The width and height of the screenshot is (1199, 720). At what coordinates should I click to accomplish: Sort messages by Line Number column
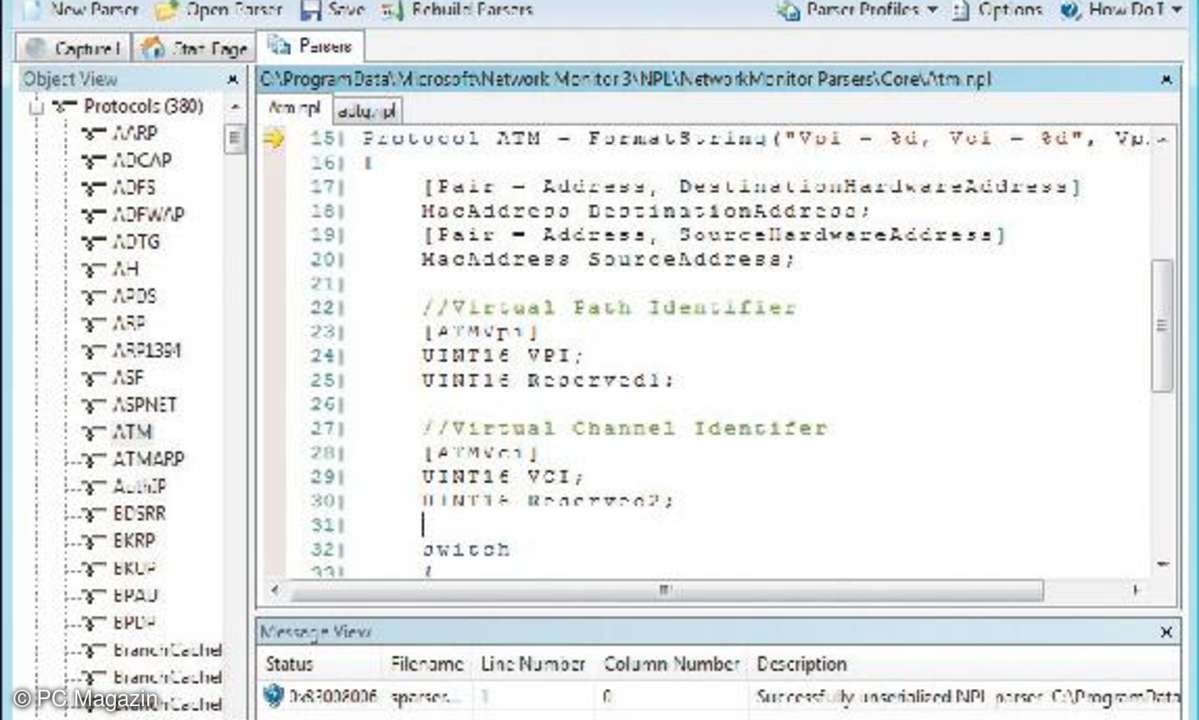(x=534, y=664)
